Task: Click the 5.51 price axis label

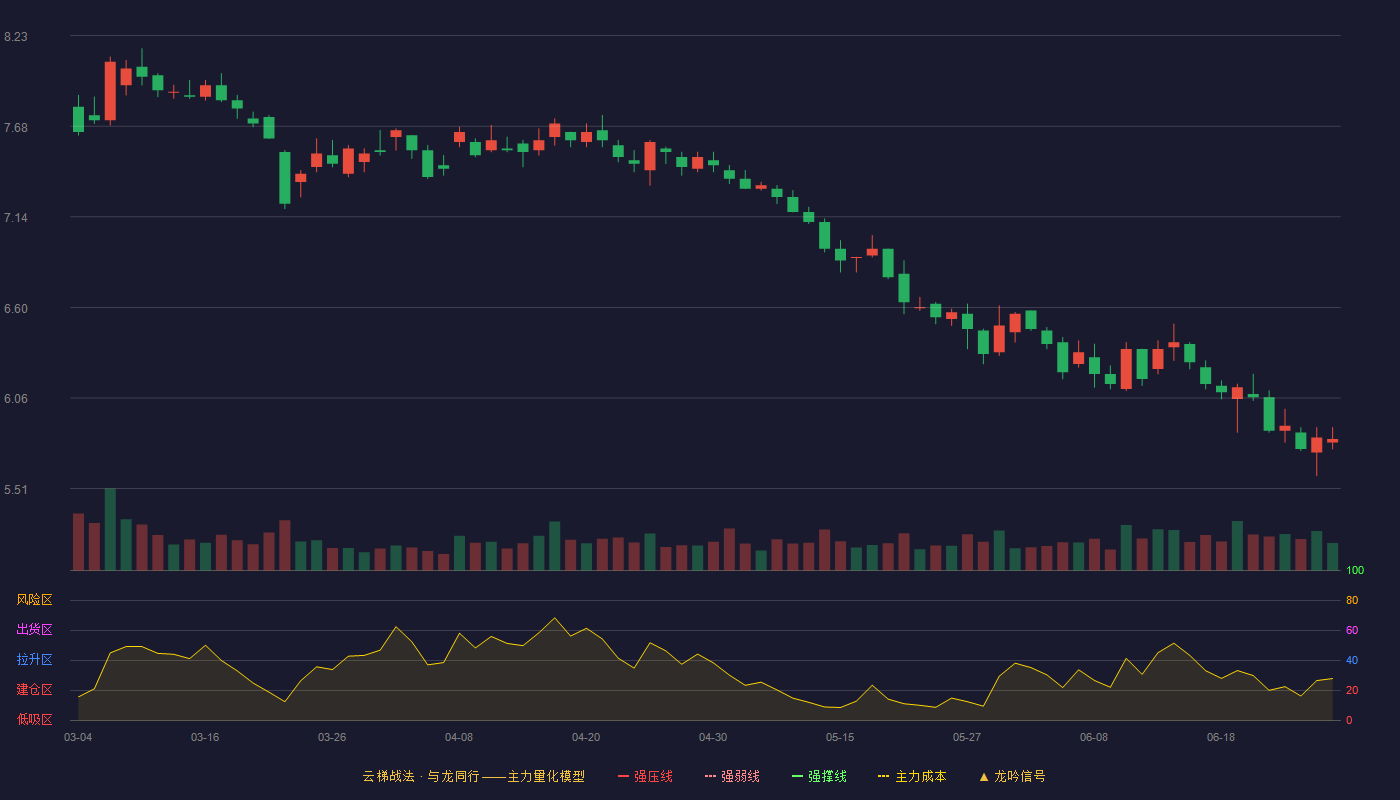Action: (x=16, y=490)
